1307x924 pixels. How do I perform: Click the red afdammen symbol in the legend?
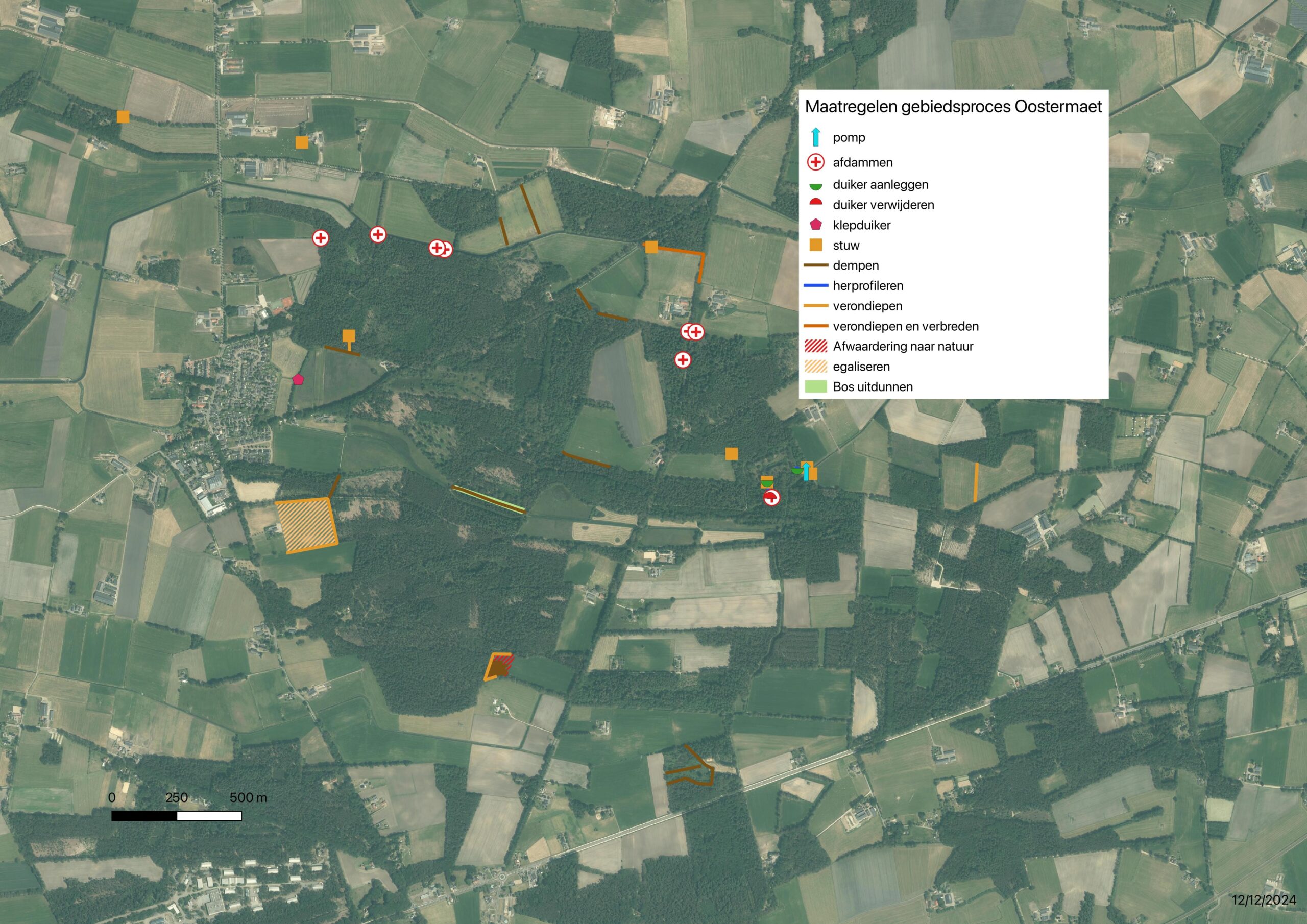coord(816,162)
